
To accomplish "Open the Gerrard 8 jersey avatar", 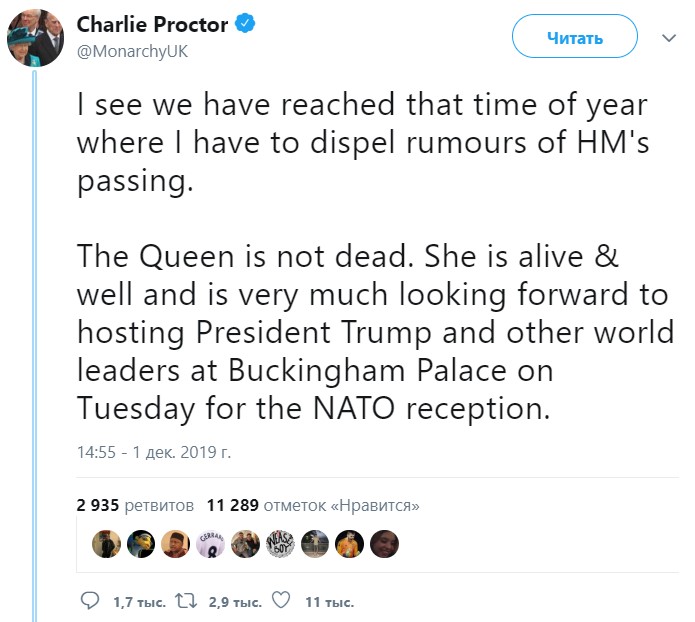I will [210, 544].
